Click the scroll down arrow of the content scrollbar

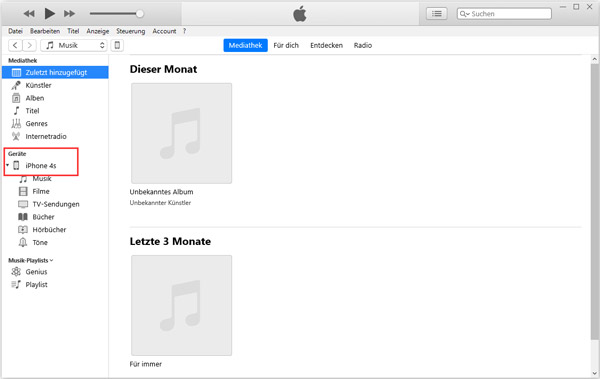pyautogui.click(x=594, y=373)
